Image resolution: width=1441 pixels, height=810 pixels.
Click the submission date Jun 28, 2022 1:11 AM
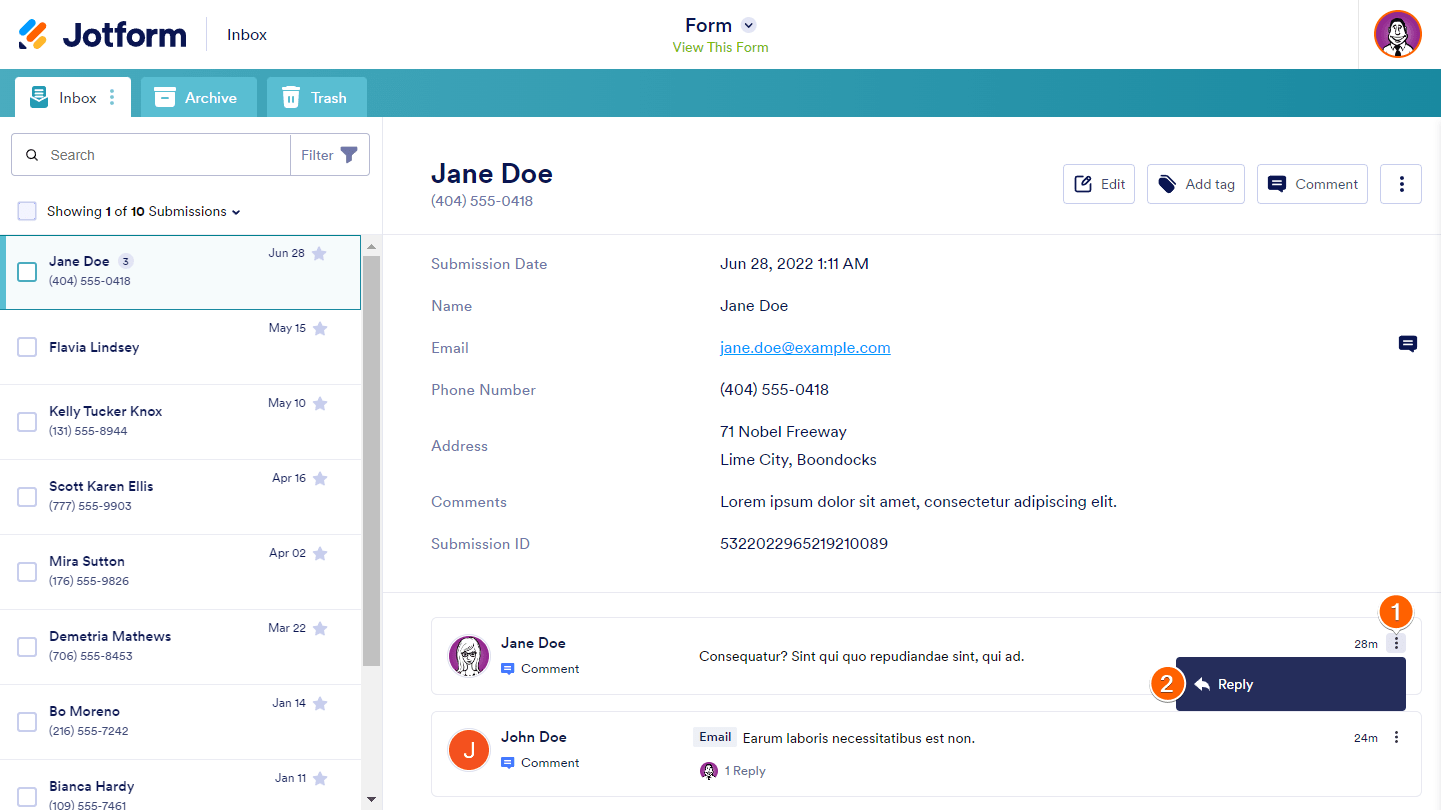pos(794,264)
